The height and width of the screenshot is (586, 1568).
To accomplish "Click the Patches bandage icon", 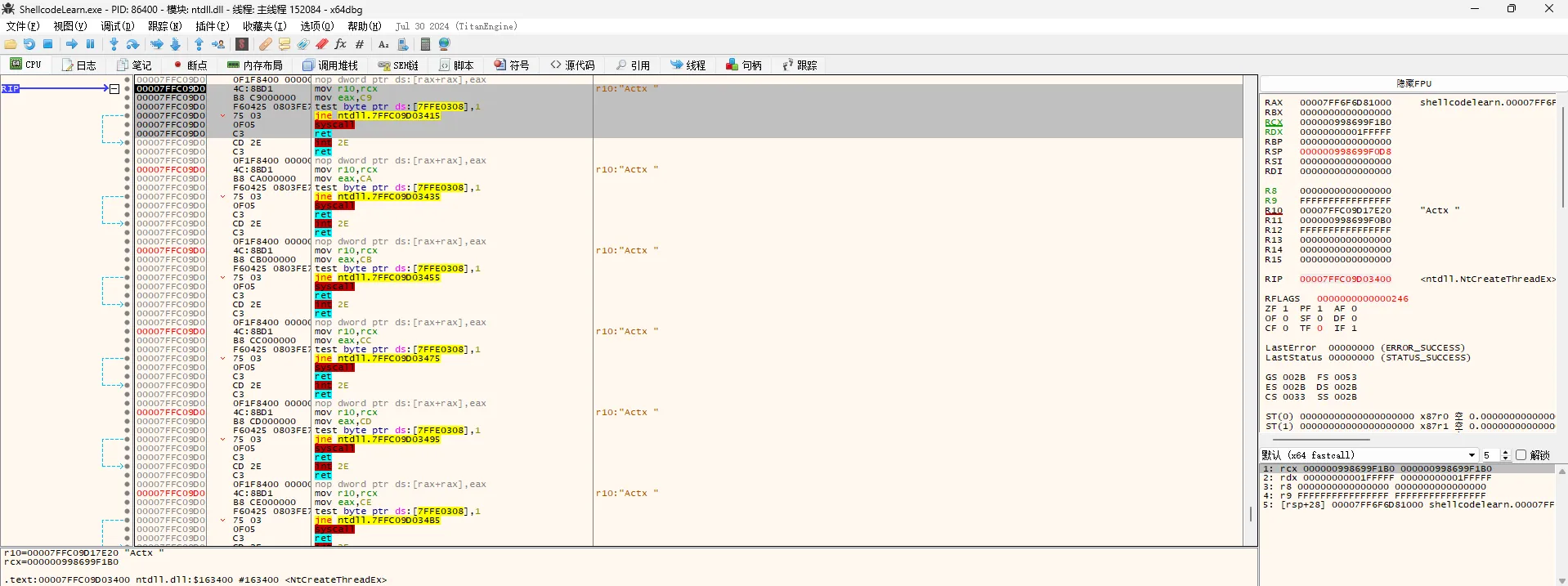I will point(266,44).
